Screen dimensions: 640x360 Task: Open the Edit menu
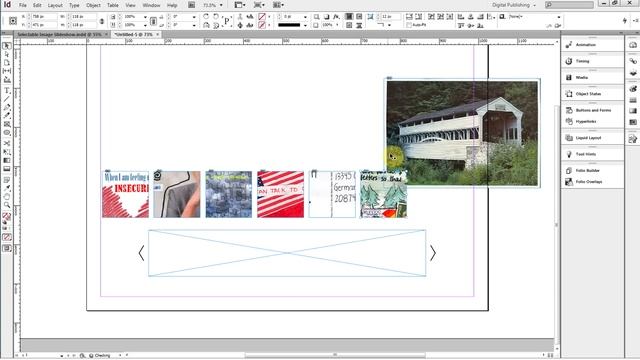(37, 5)
